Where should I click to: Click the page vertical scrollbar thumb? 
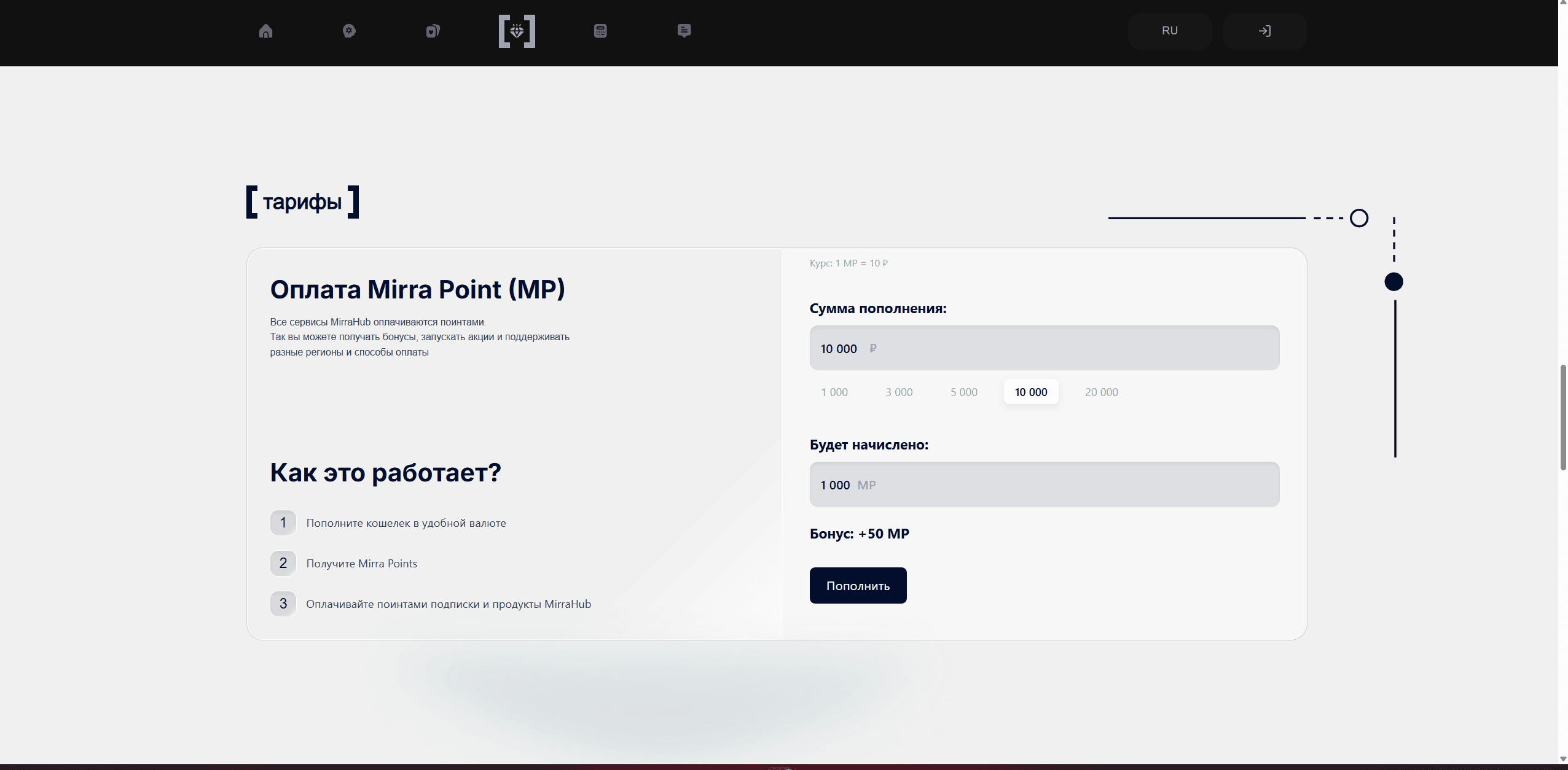(1563, 418)
